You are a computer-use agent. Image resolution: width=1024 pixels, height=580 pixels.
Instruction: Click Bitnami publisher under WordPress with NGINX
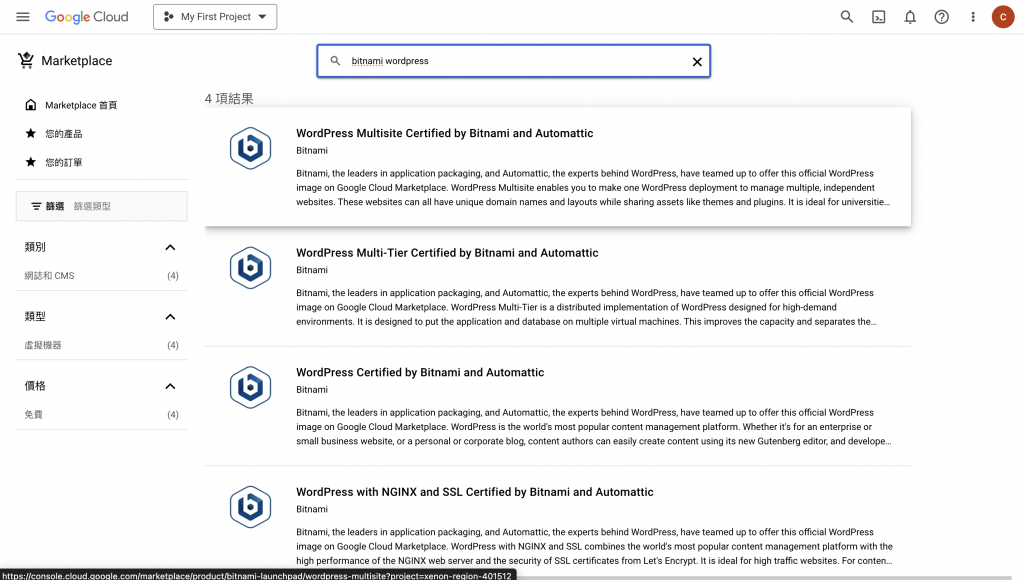tap(312, 509)
